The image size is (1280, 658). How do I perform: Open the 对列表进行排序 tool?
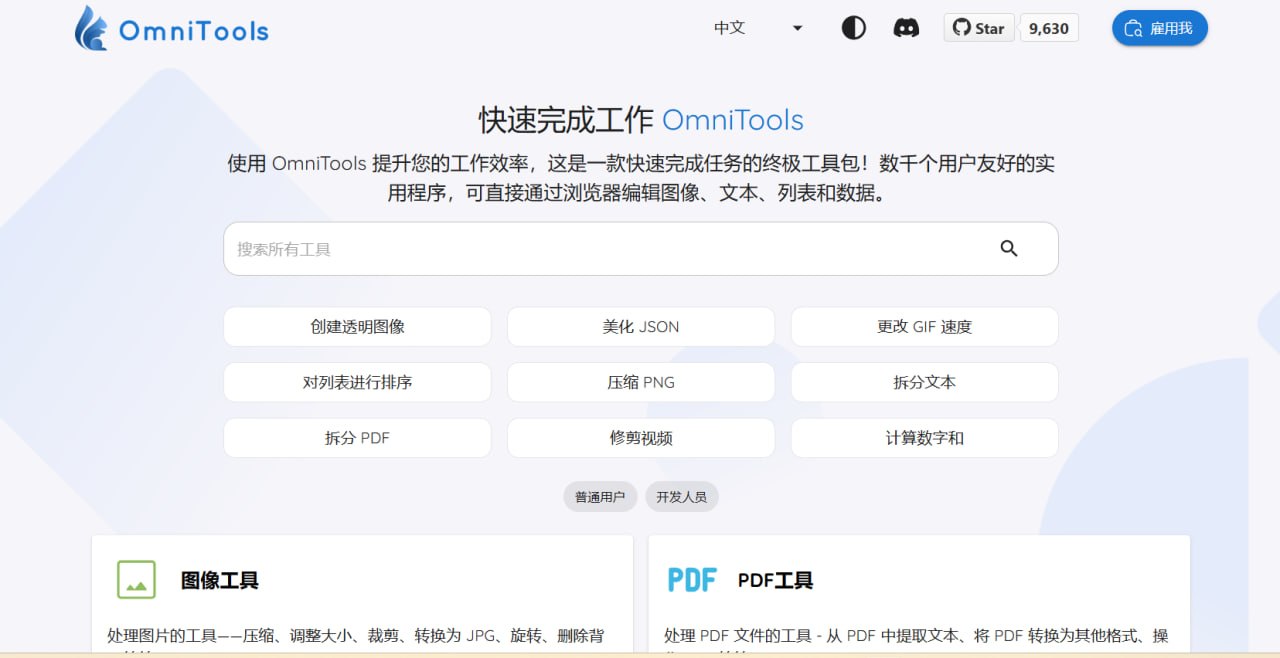(x=357, y=383)
